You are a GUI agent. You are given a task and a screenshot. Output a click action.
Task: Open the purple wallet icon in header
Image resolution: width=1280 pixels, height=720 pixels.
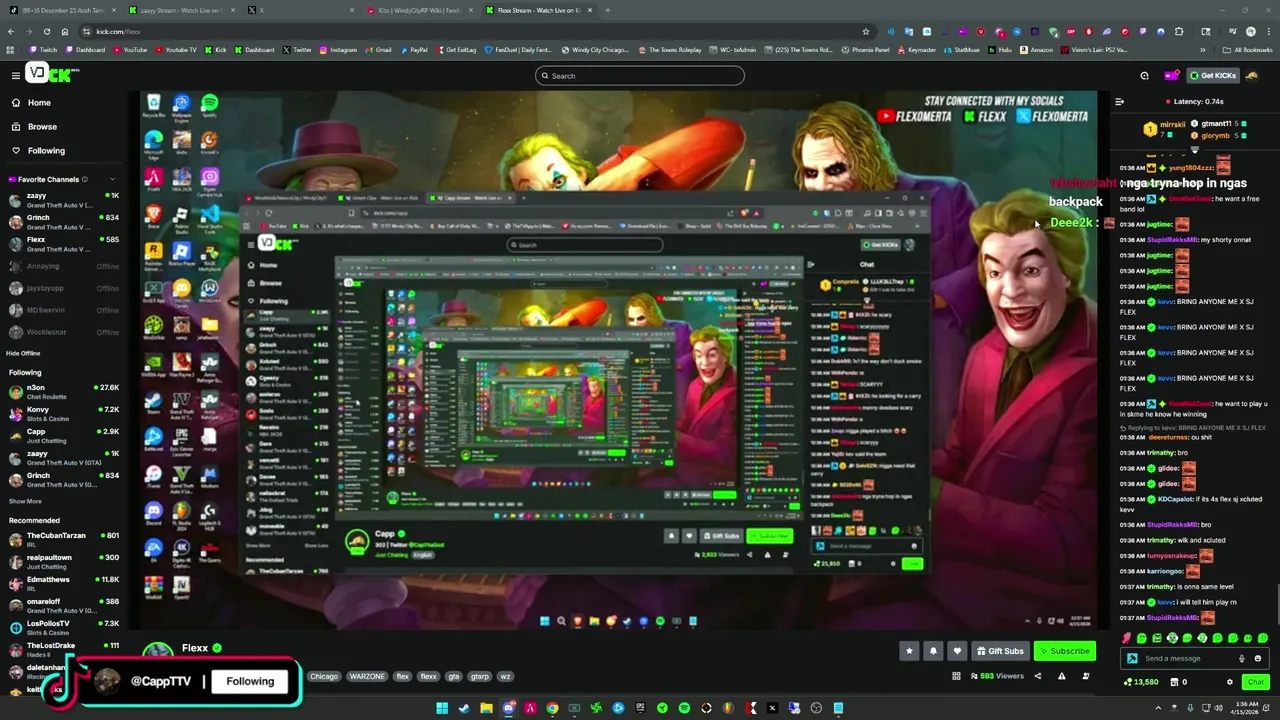click(1171, 76)
